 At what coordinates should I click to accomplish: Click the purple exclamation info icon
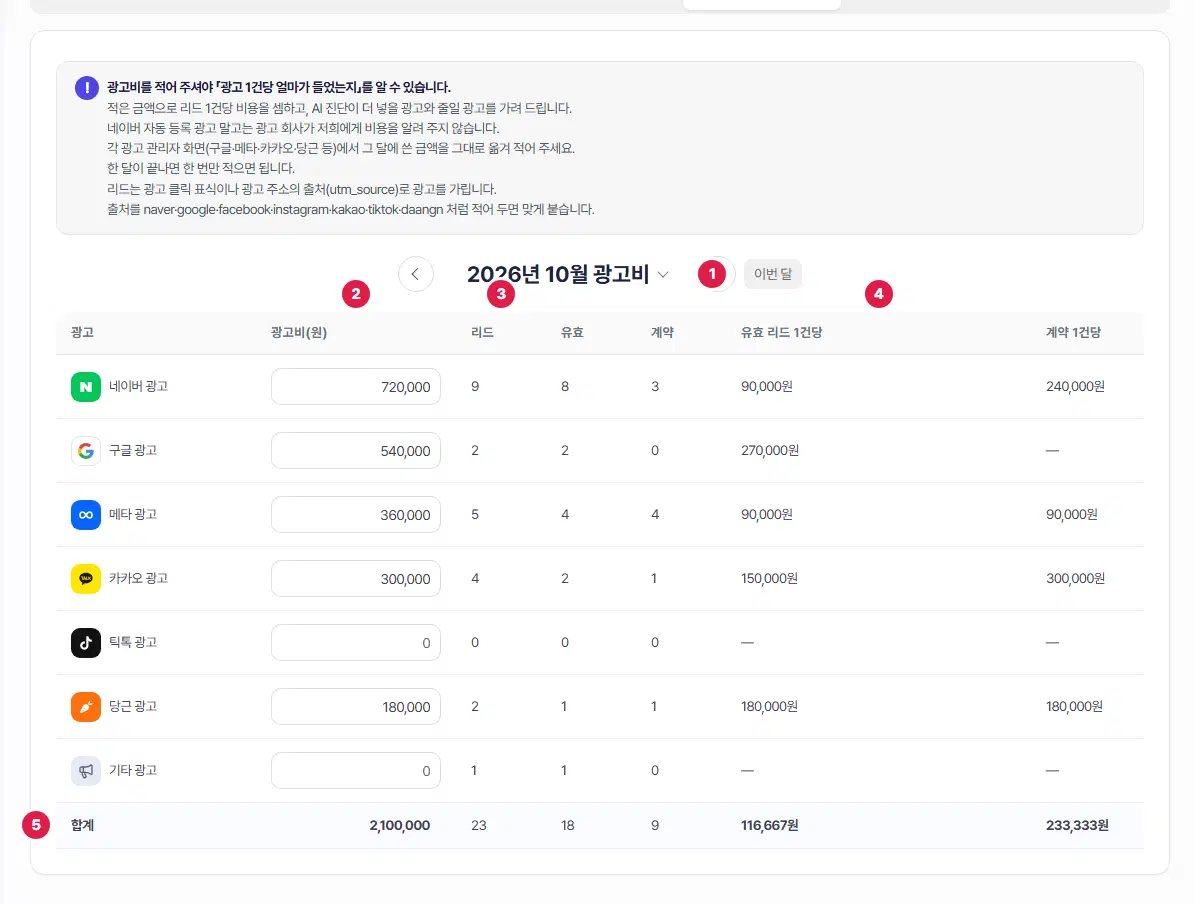point(87,88)
